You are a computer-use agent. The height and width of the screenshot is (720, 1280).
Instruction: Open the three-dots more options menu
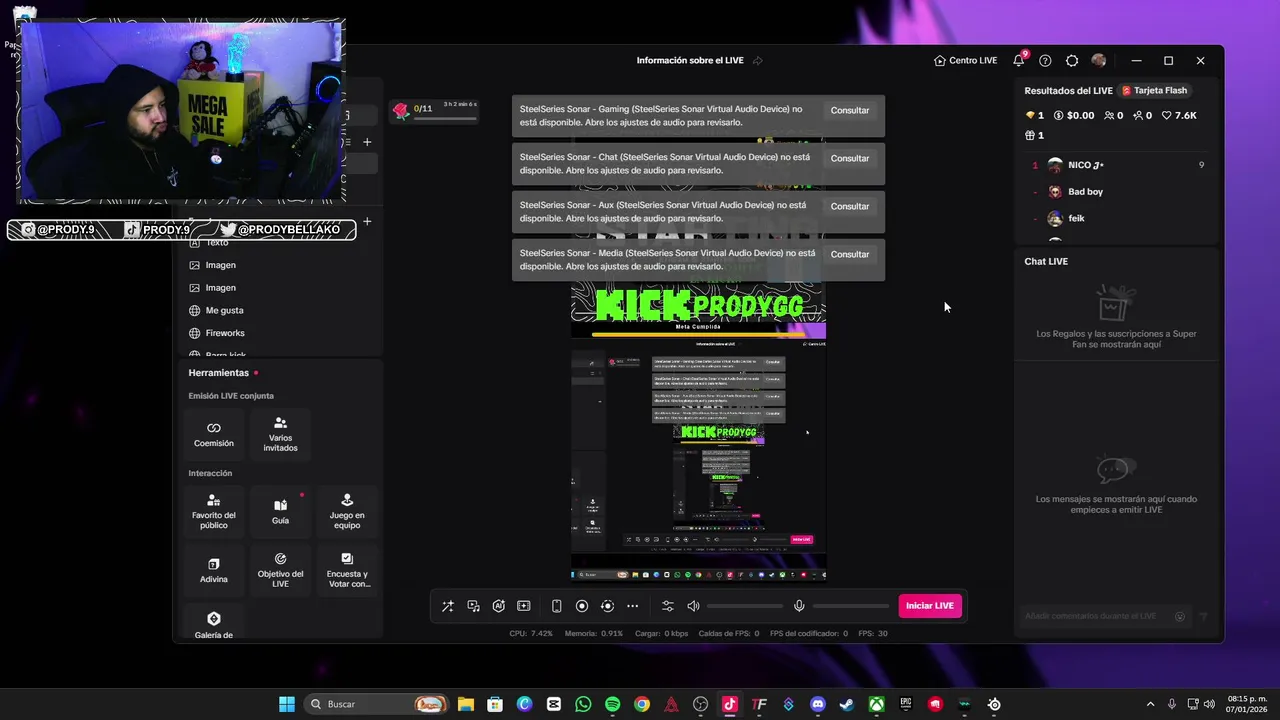pyautogui.click(x=633, y=606)
